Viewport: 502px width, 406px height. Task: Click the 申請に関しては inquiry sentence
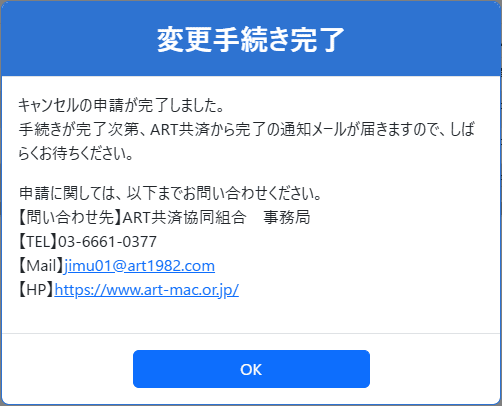pos(170,193)
